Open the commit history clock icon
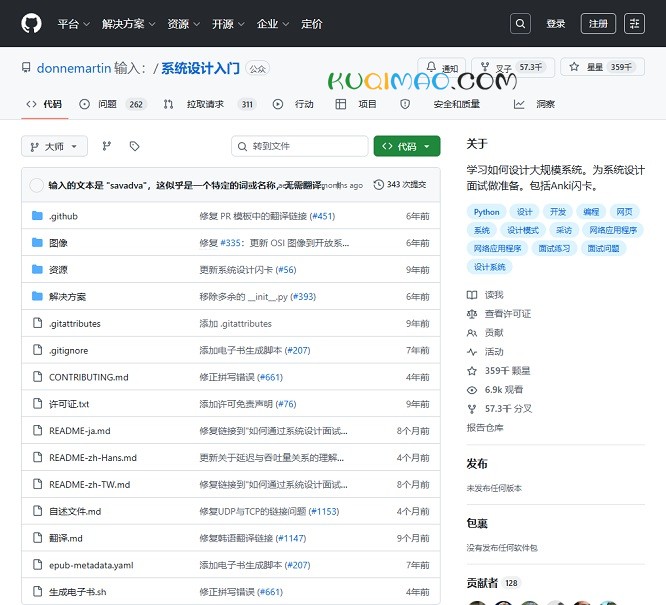 point(378,185)
